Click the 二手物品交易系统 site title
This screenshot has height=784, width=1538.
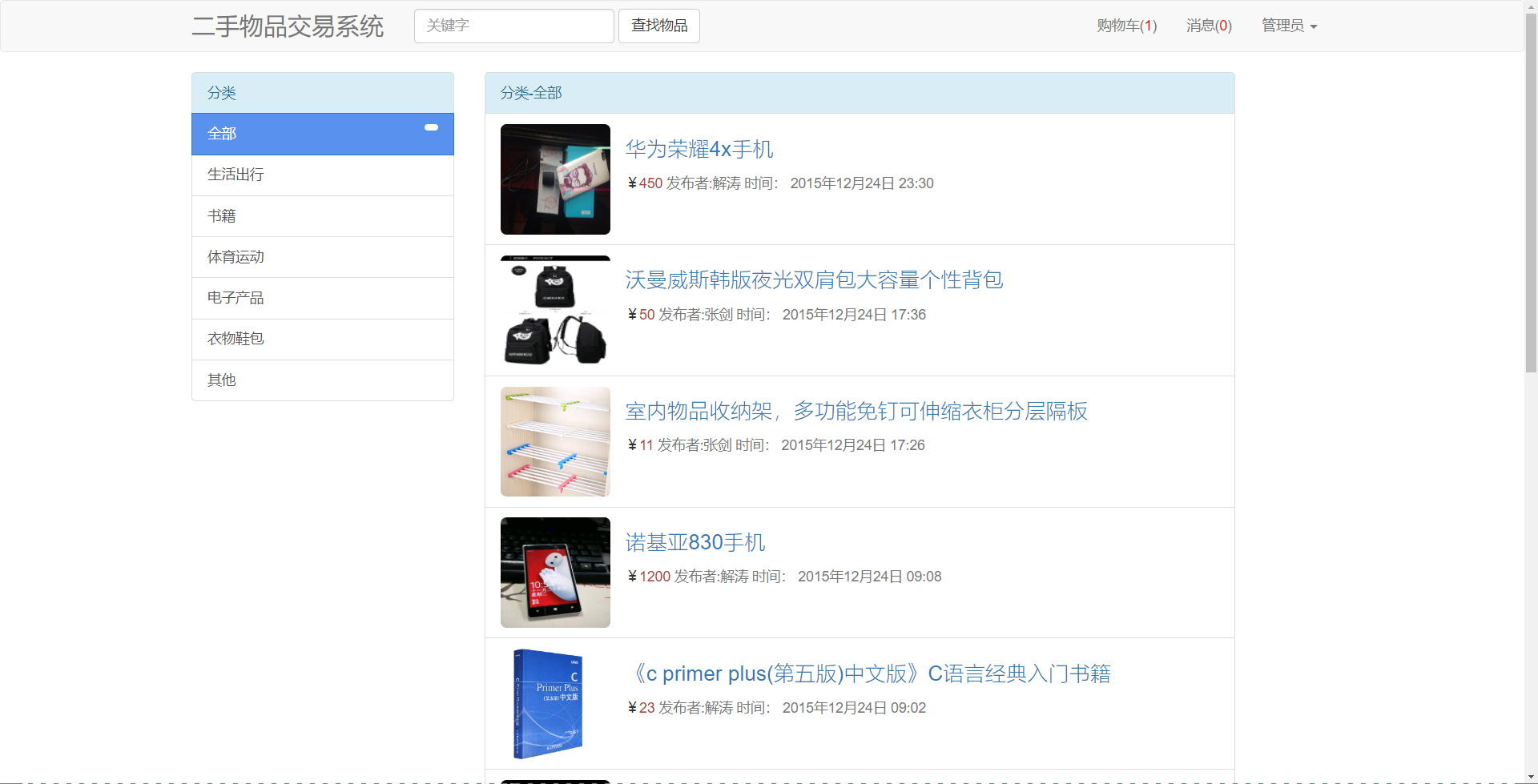click(287, 26)
